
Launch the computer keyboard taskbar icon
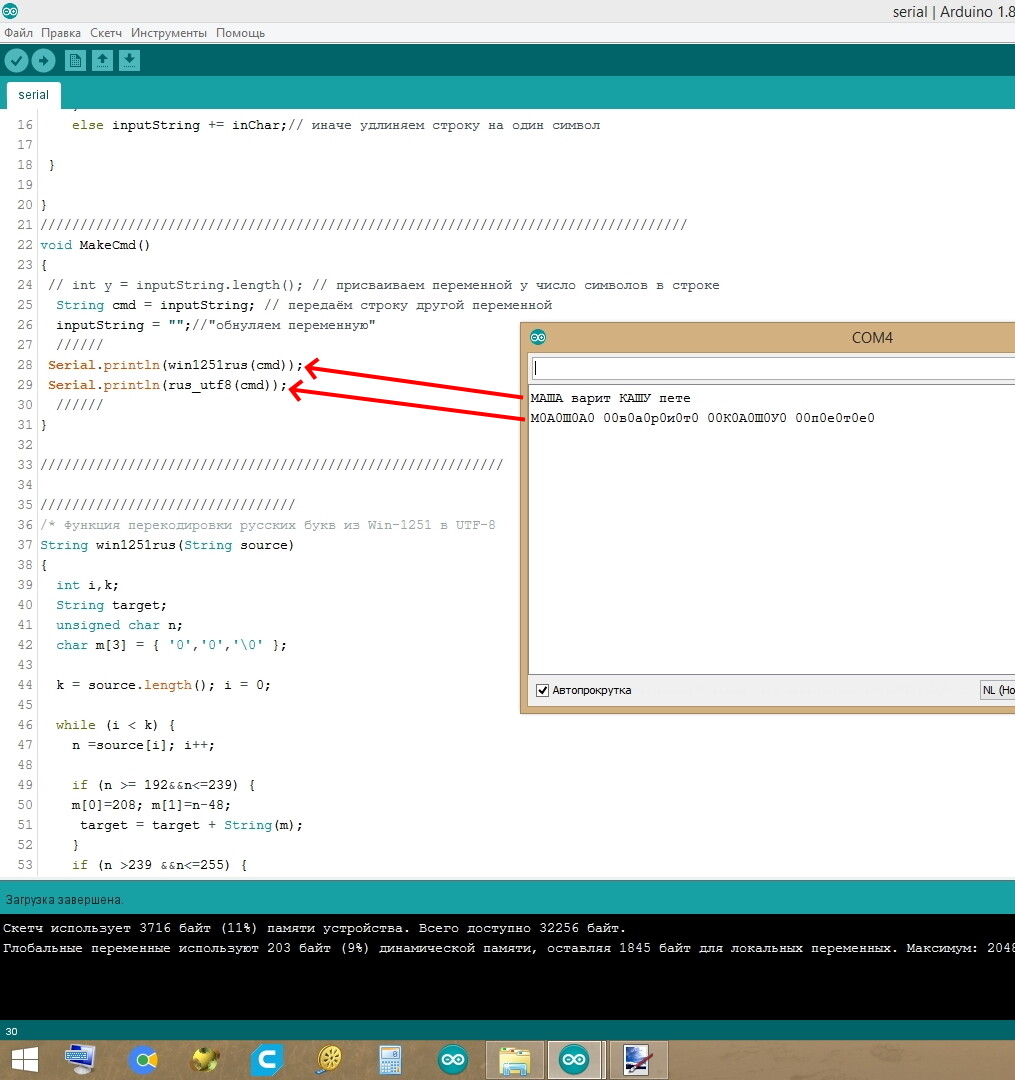(x=80, y=1059)
